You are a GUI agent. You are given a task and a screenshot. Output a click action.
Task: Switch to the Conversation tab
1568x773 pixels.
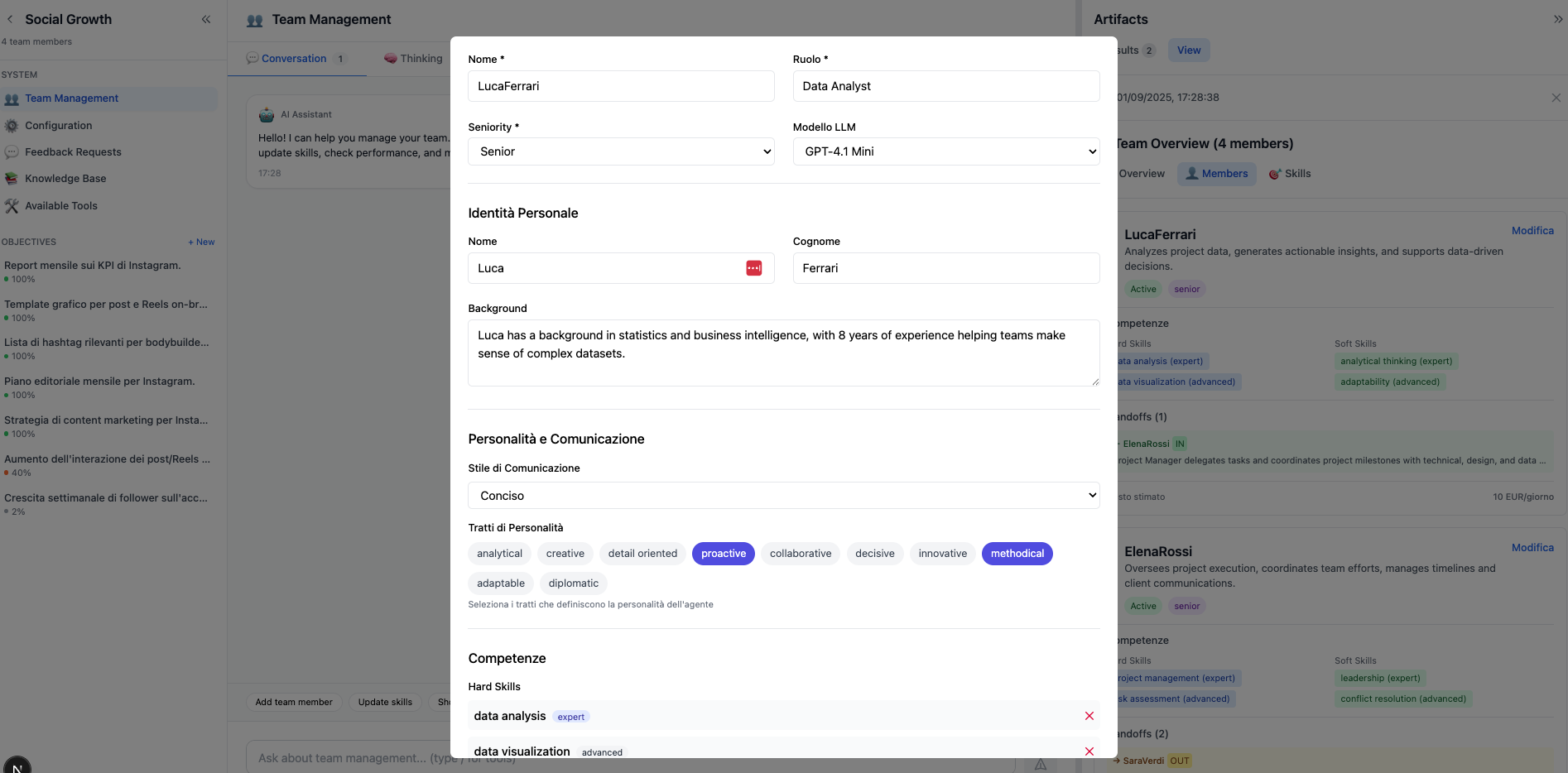[x=296, y=59]
